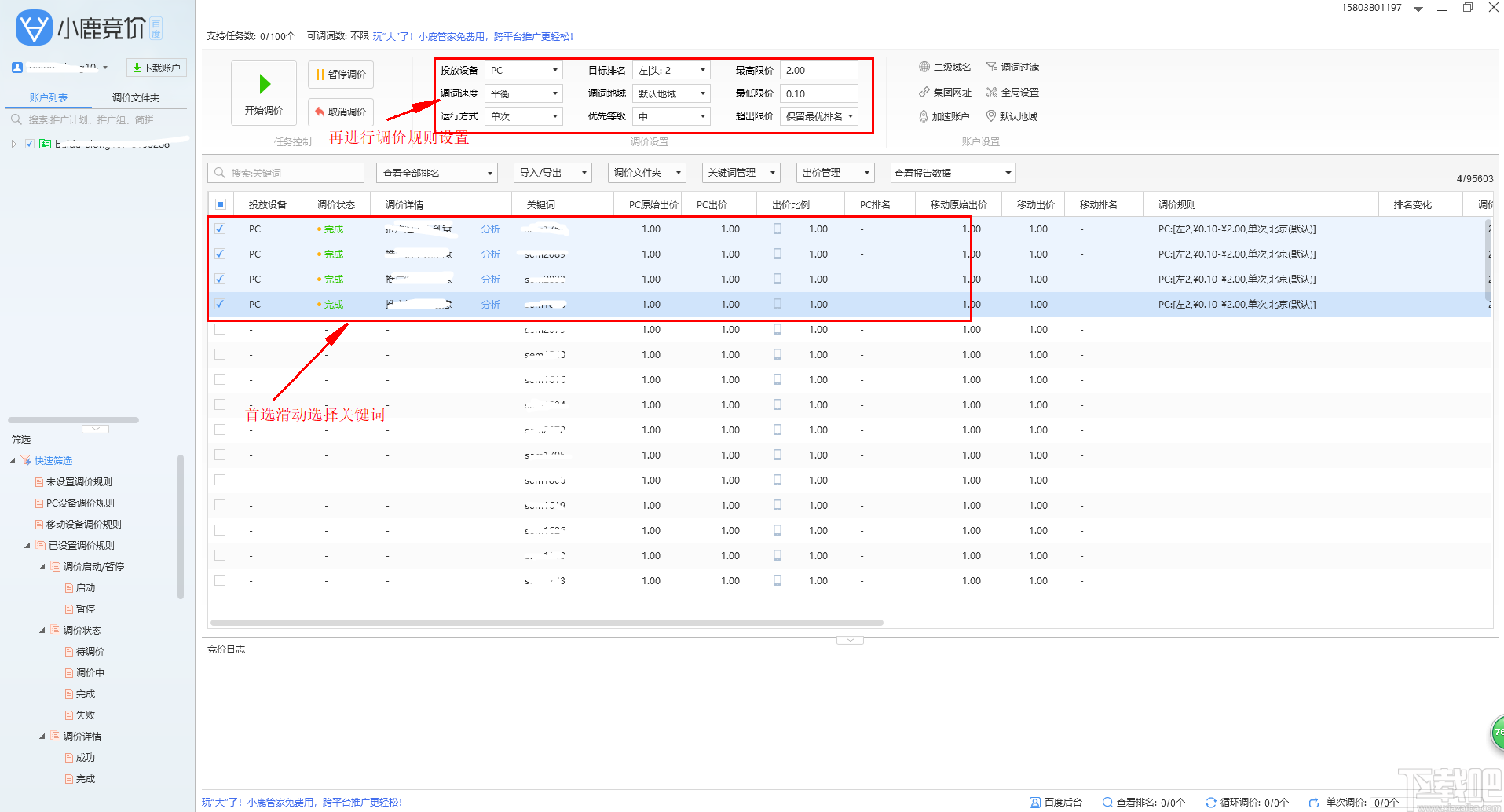Screen dimensions: 1504x812
Task: Click 下载账户 download button
Action: pyautogui.click(x=156, y=68)
